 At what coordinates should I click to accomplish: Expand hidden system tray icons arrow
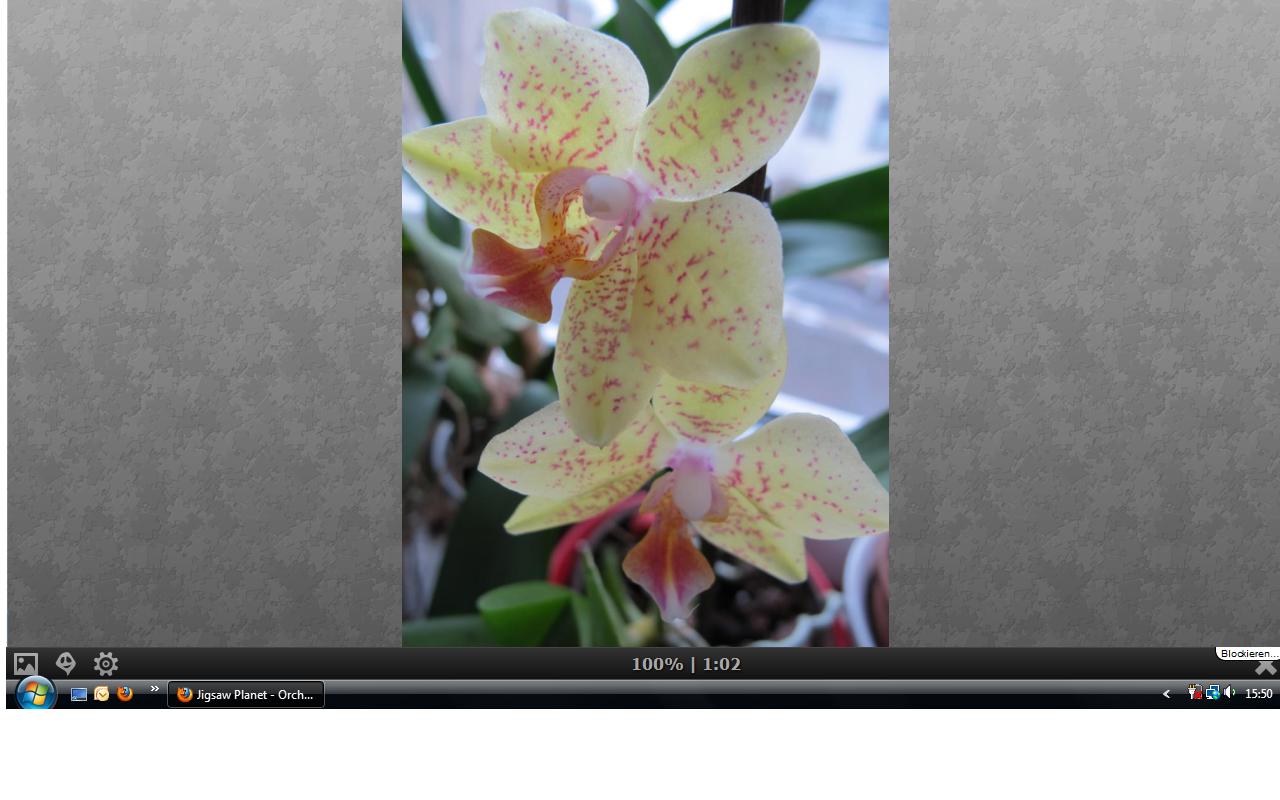1166,694
